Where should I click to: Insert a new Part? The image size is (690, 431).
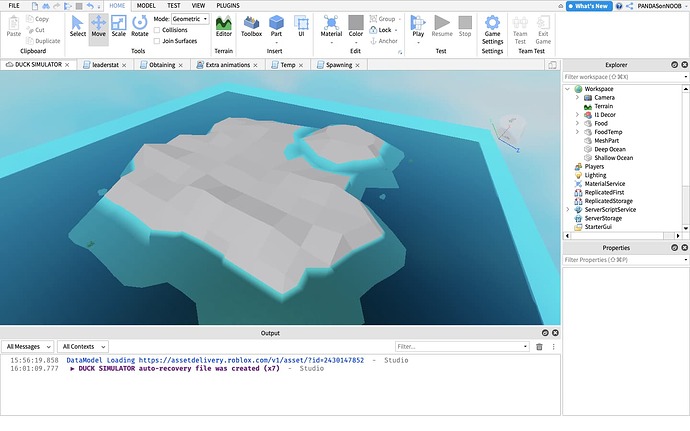pos(276,26)
